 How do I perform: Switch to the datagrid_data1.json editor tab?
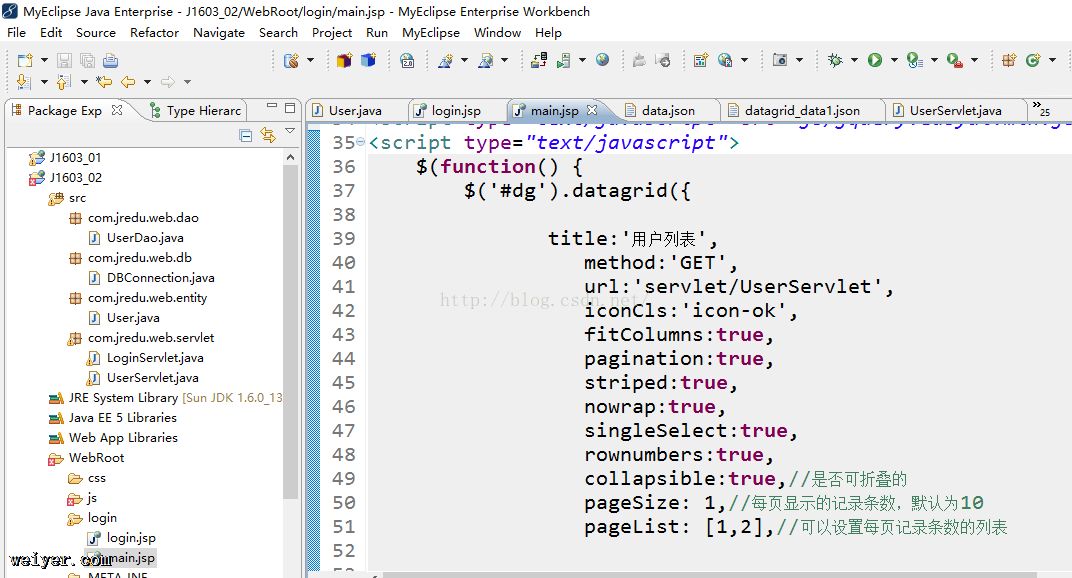(x=802, y=110)
